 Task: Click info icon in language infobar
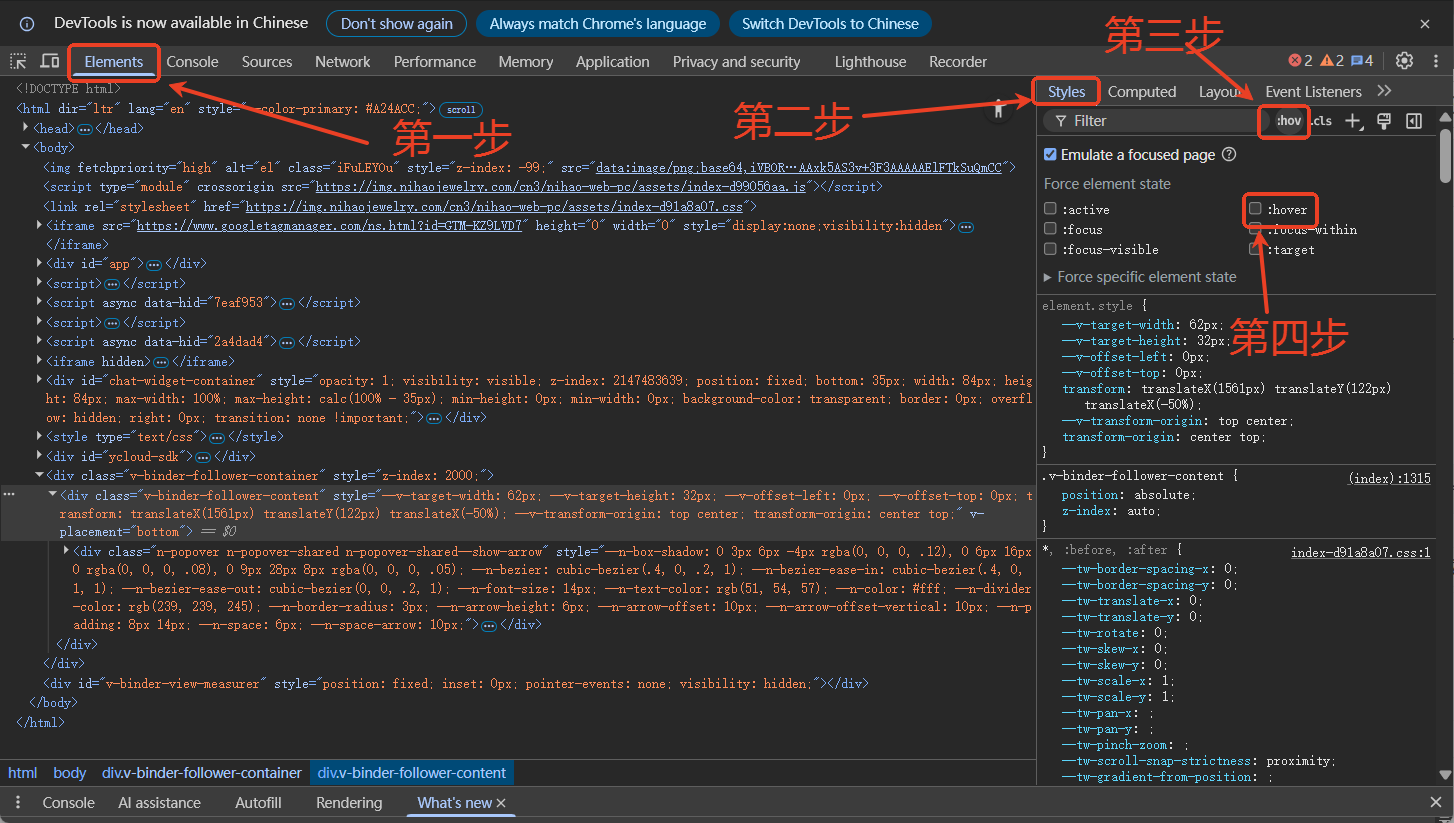coord(27,23)
